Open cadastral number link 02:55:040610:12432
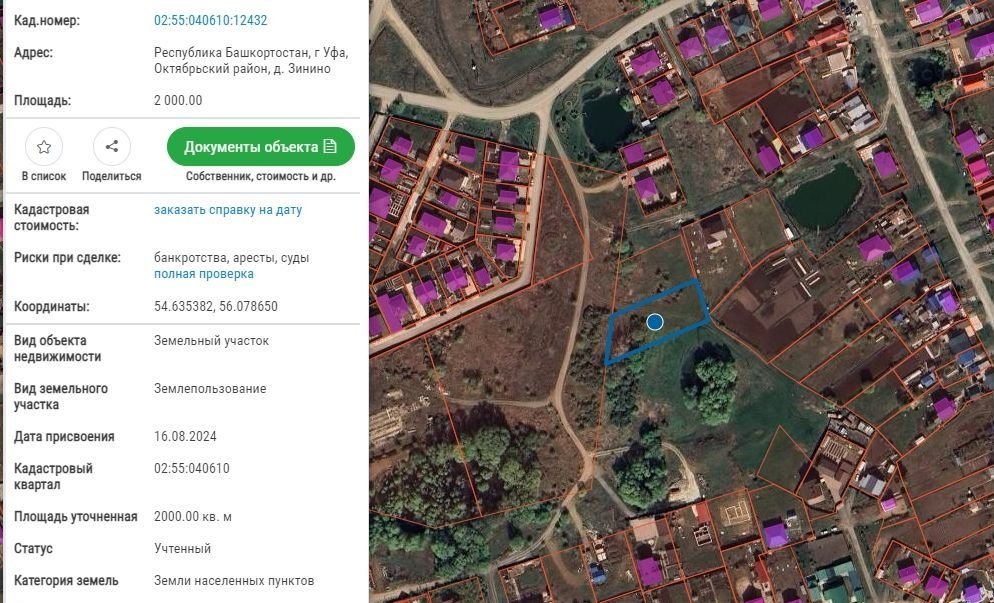This screenshot has height=603, width=994. [x=210, y=20]
